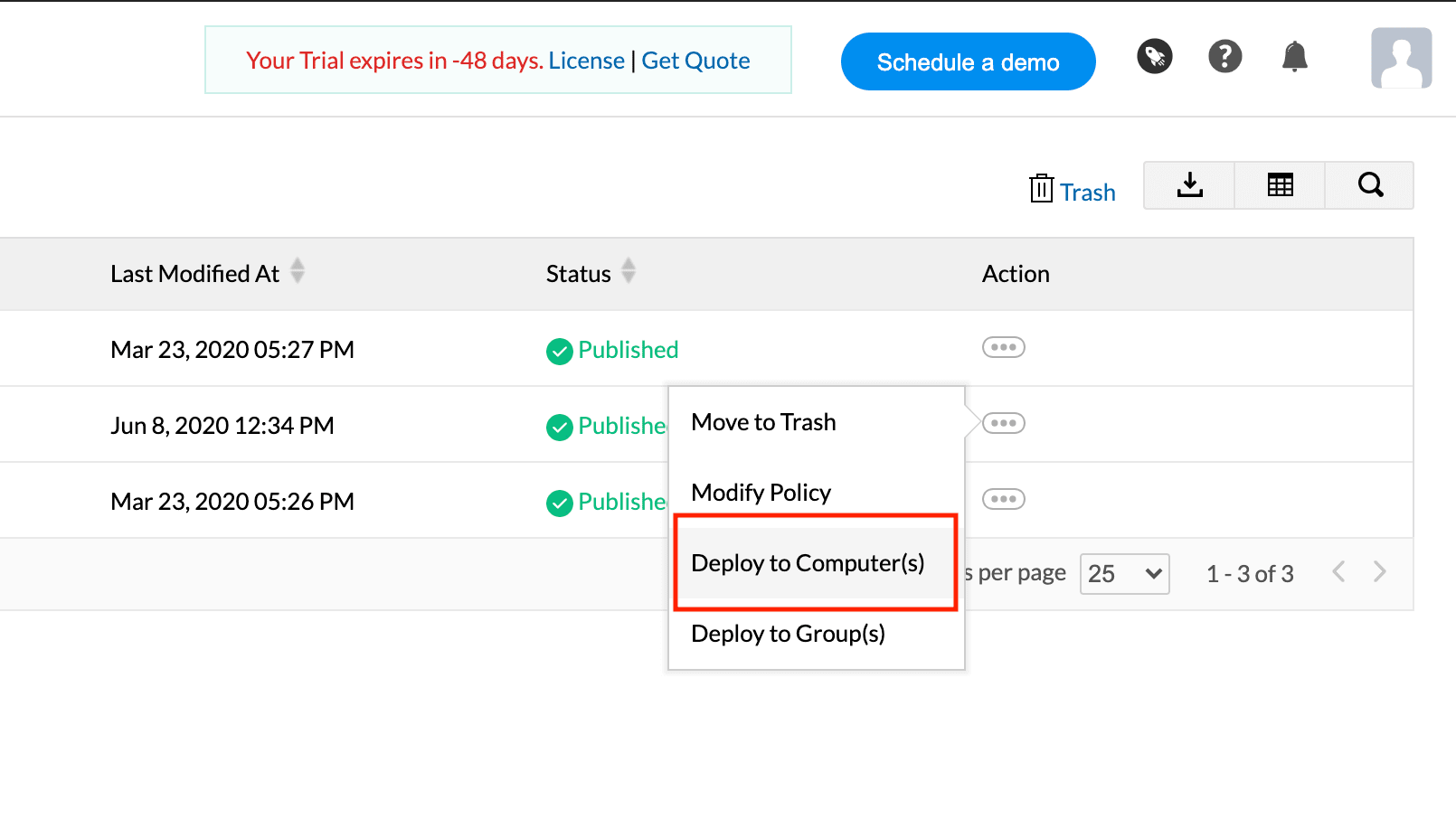Image resolution: width=1456 pixels, height=819 pixels.
Task: Click the search magnifier icon
Action: point(1370,185)
